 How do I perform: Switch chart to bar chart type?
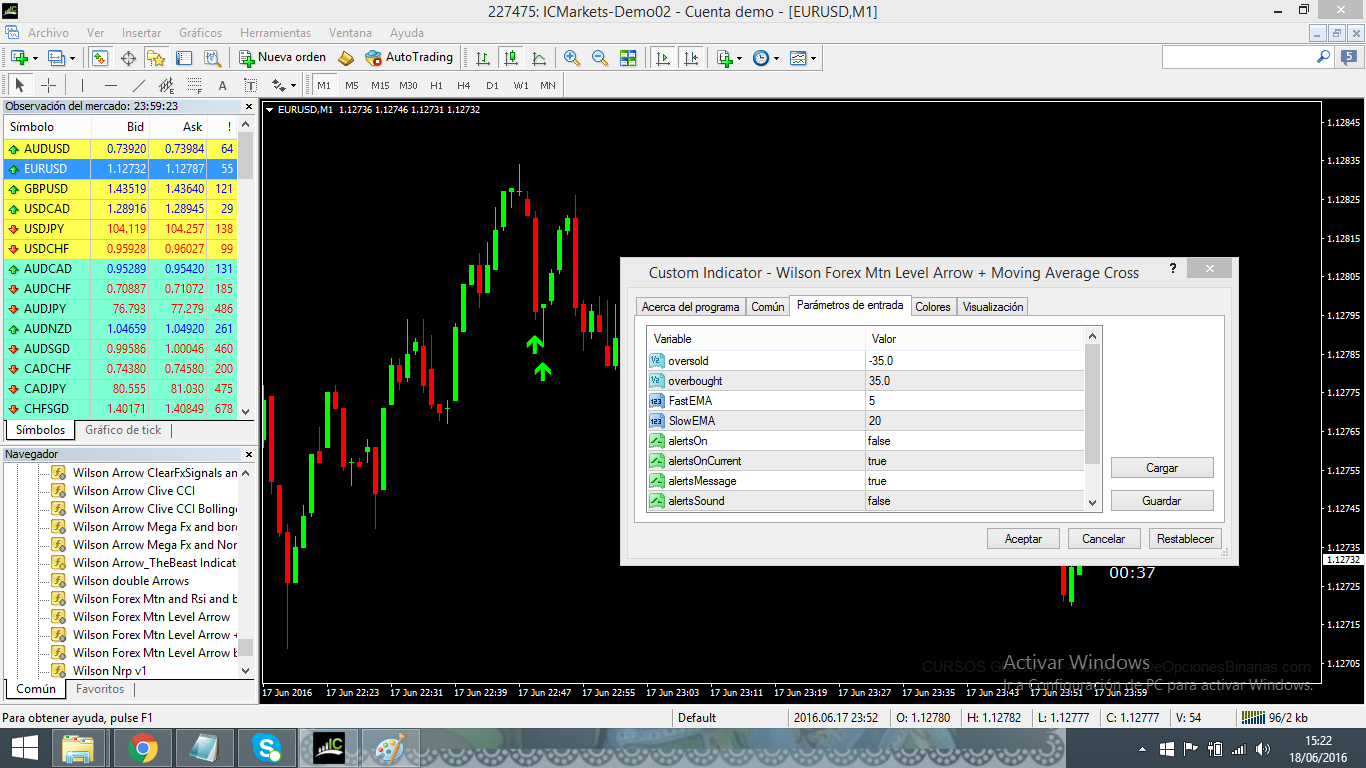pyautogui.click(x=483, y=58)
